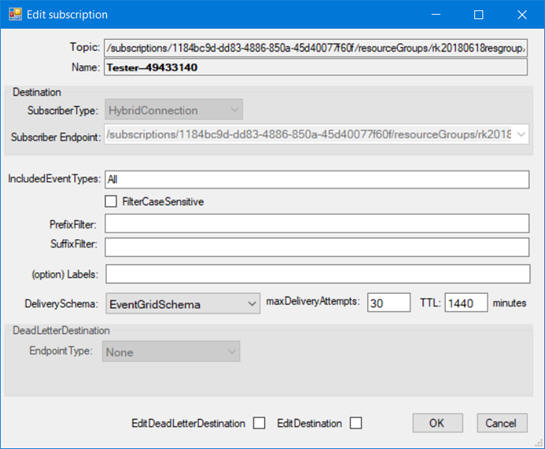Edit the maxDeliveryAttempts value field
Viewport: 545px width, 449px height.
[389, 303]
